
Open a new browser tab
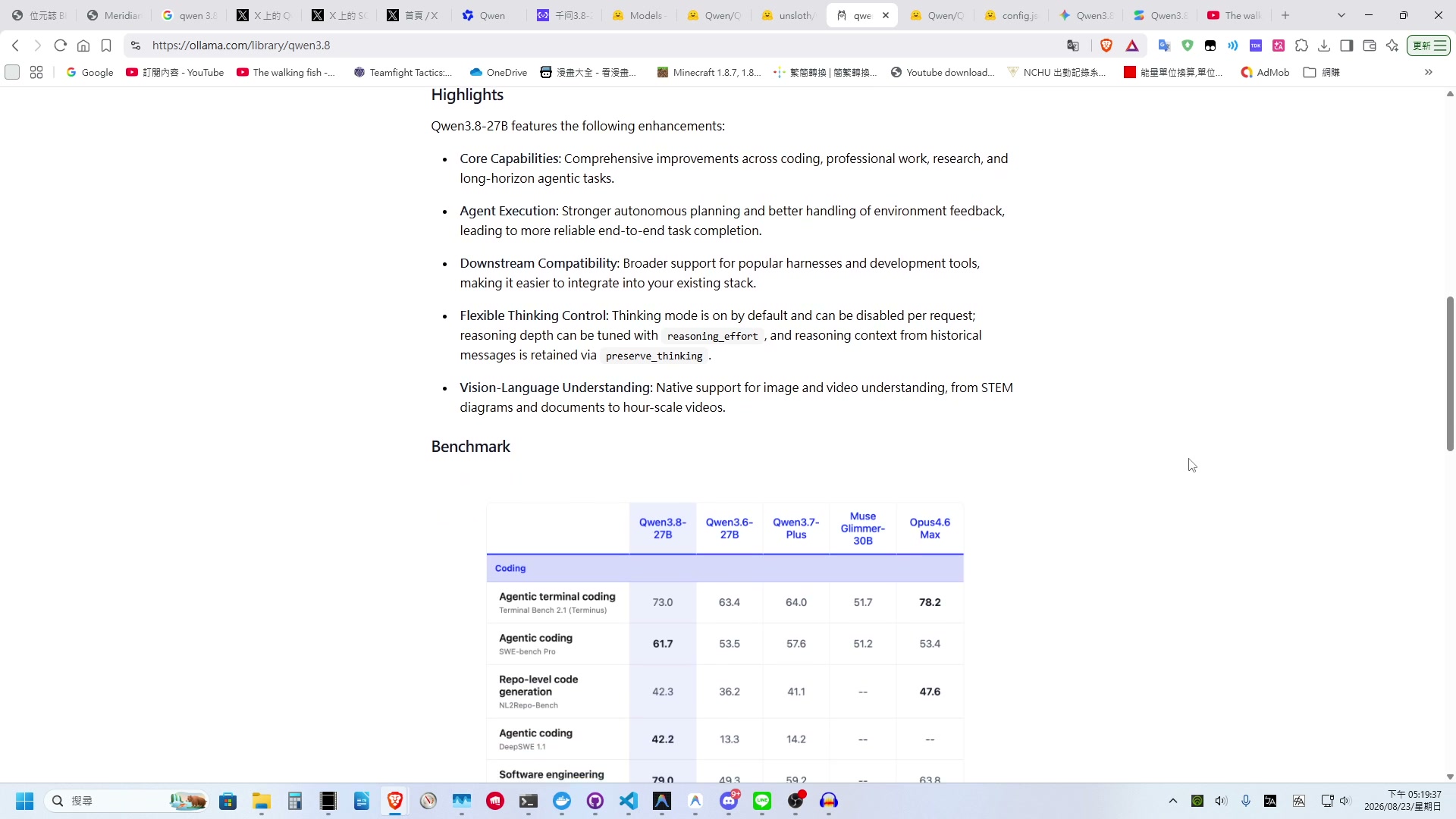(1285, 15)
